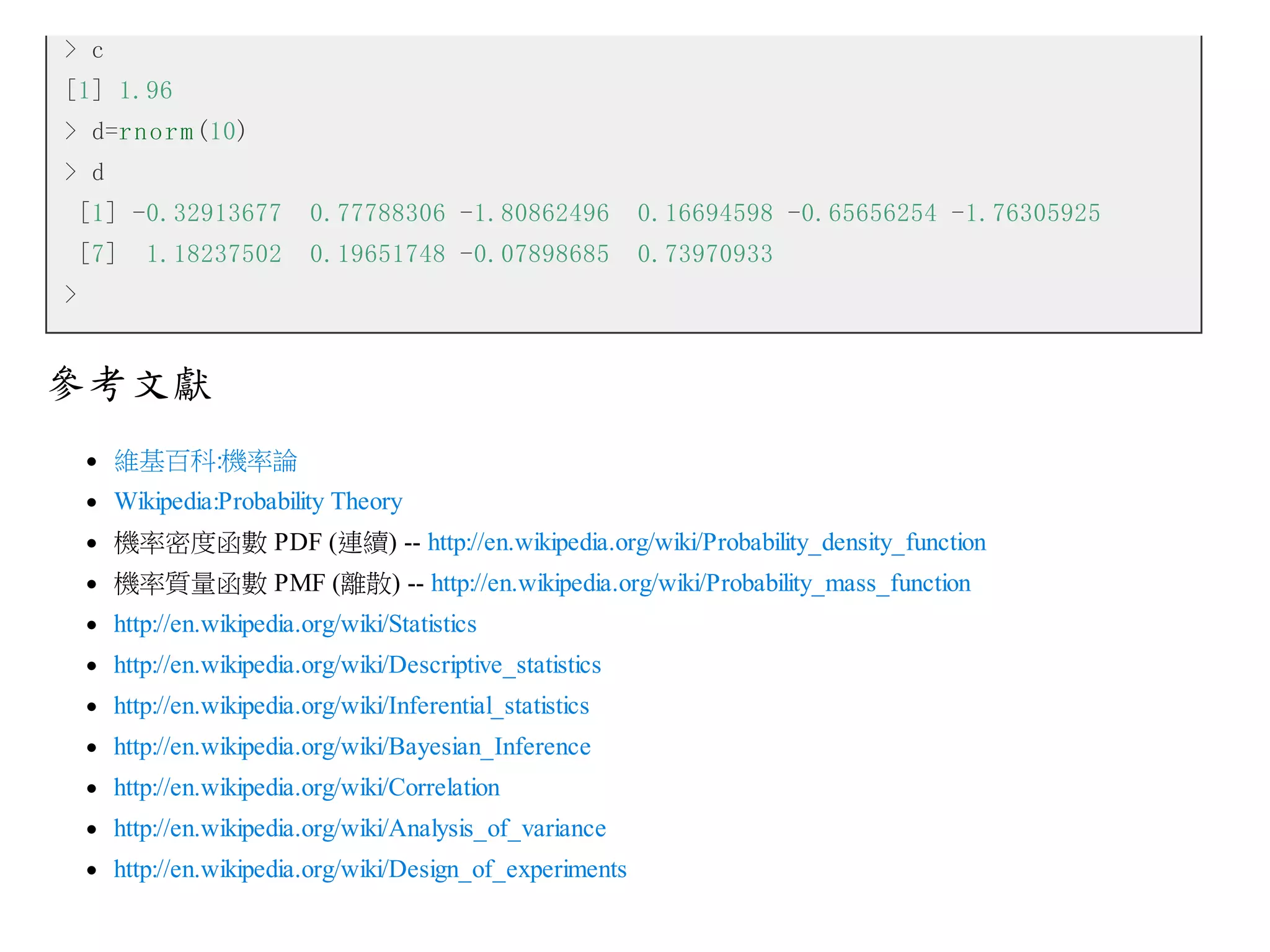The image size is (1270, 952).
Task: Click the Probability_density_function URL
Action: (x=706, y=542)
